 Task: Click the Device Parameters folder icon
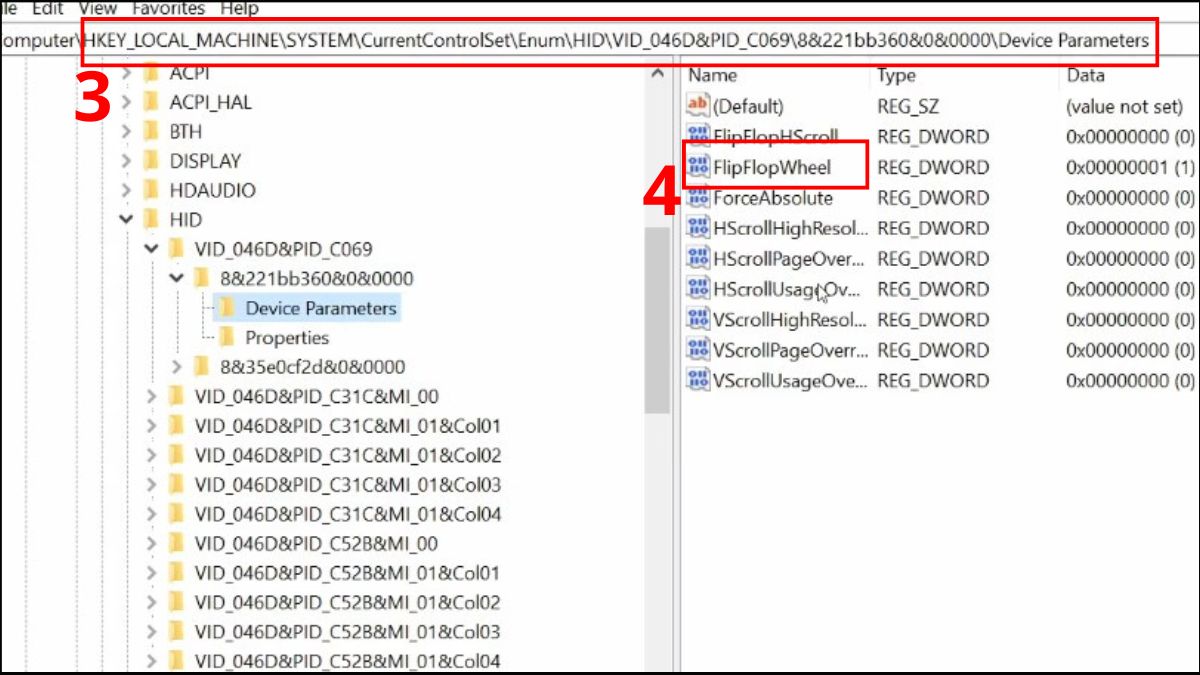[226, 309]
